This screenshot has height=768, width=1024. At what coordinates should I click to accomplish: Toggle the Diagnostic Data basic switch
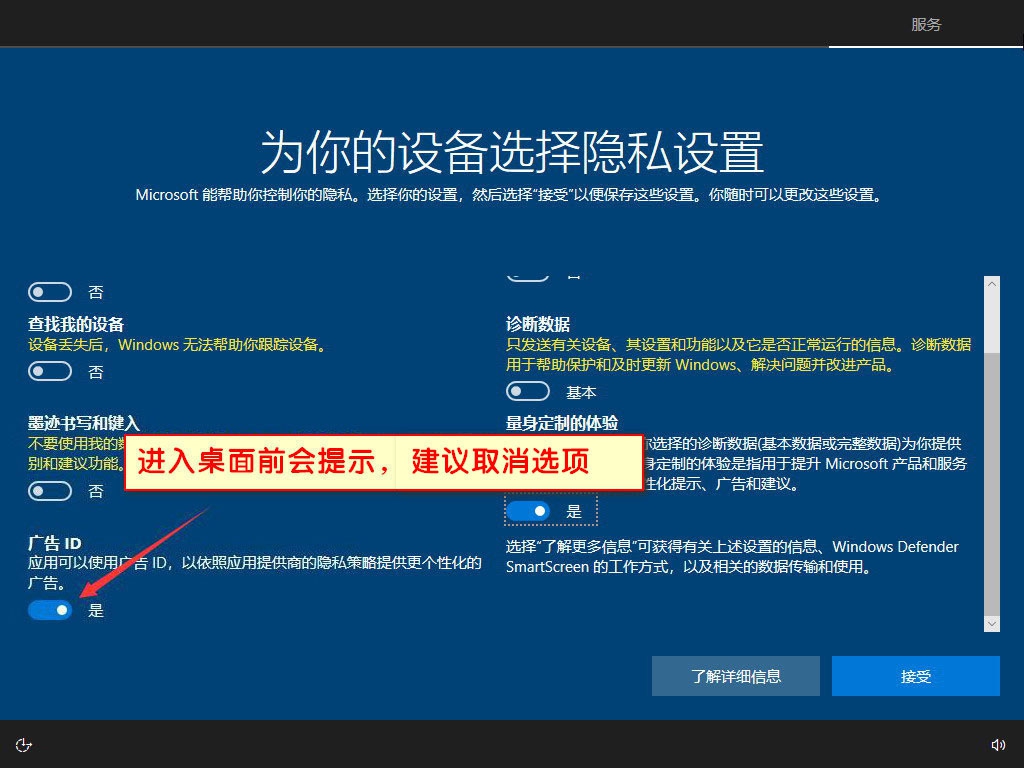pyautogui.click(x=528, y=392)
